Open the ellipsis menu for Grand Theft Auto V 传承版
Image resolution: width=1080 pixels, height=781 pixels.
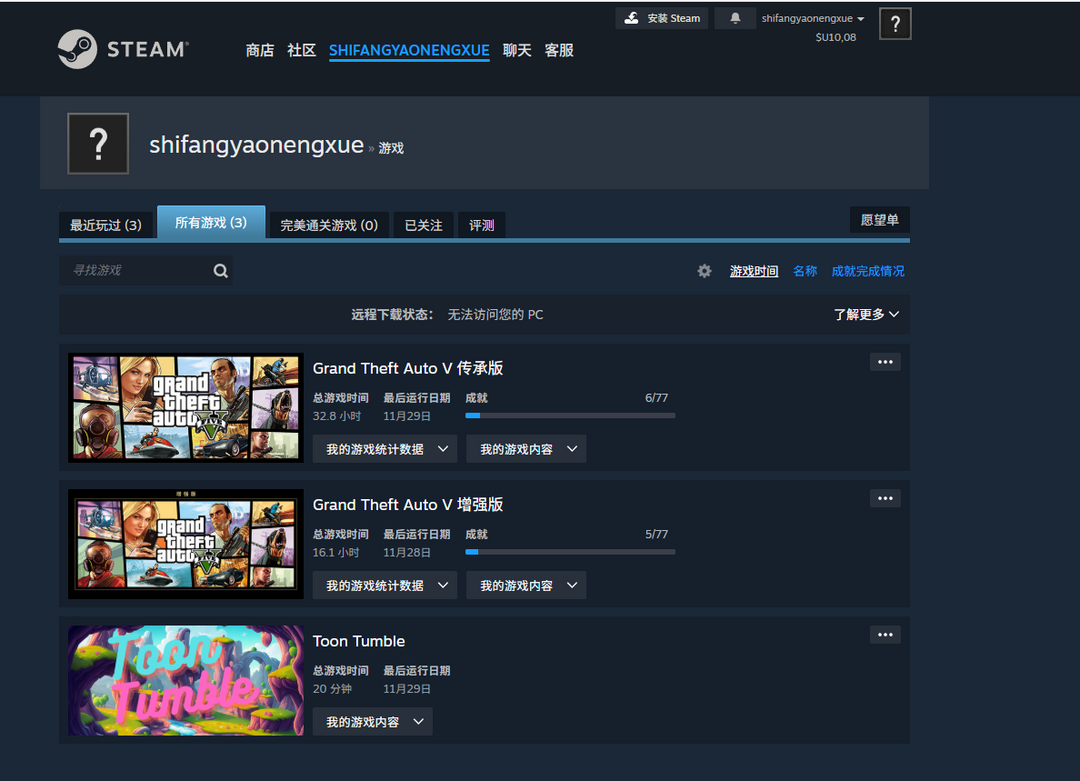(x=885, y=362)
